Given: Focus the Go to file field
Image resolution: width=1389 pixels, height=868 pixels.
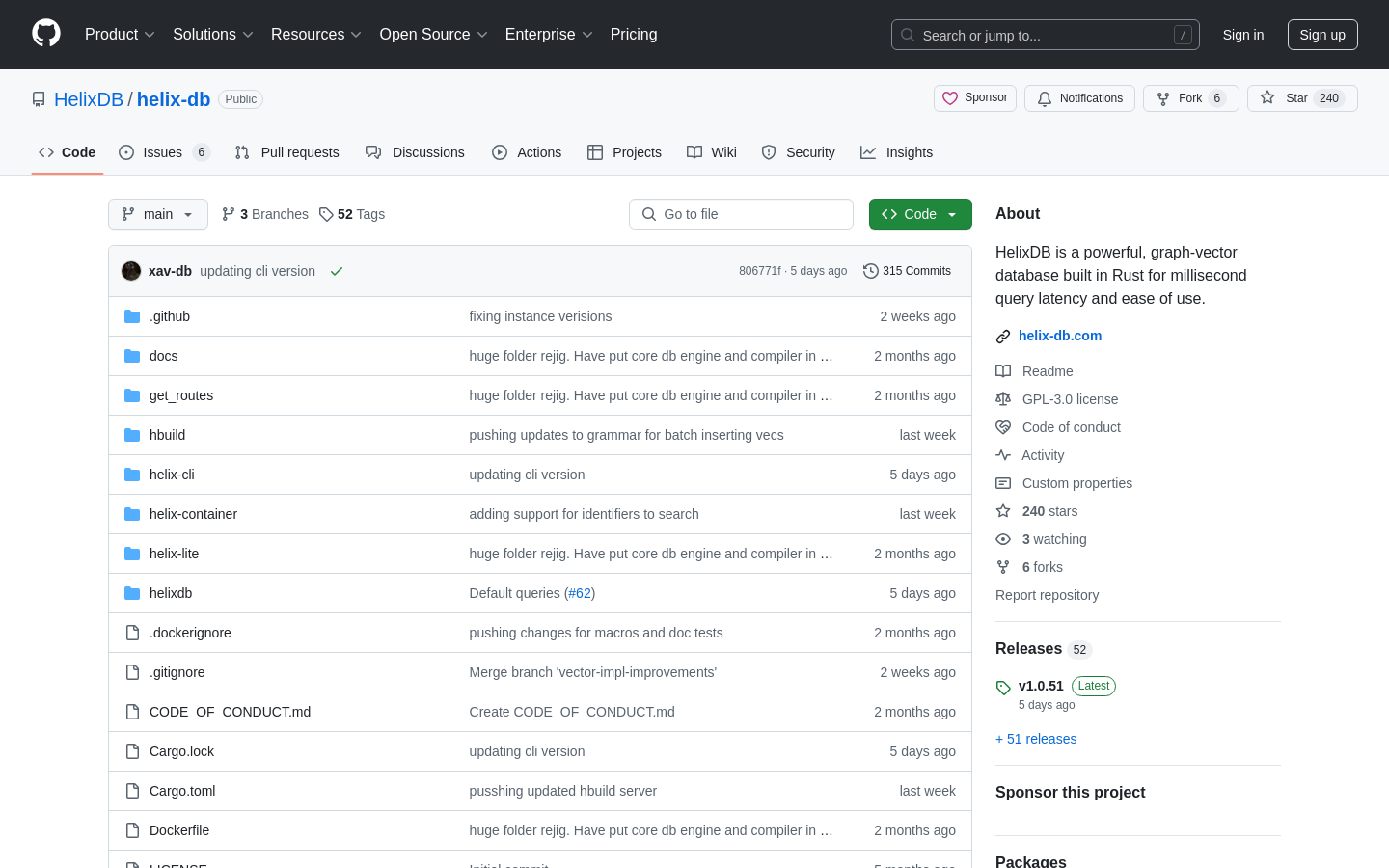Looking at the screenshot, I should (x=741, y=214).
